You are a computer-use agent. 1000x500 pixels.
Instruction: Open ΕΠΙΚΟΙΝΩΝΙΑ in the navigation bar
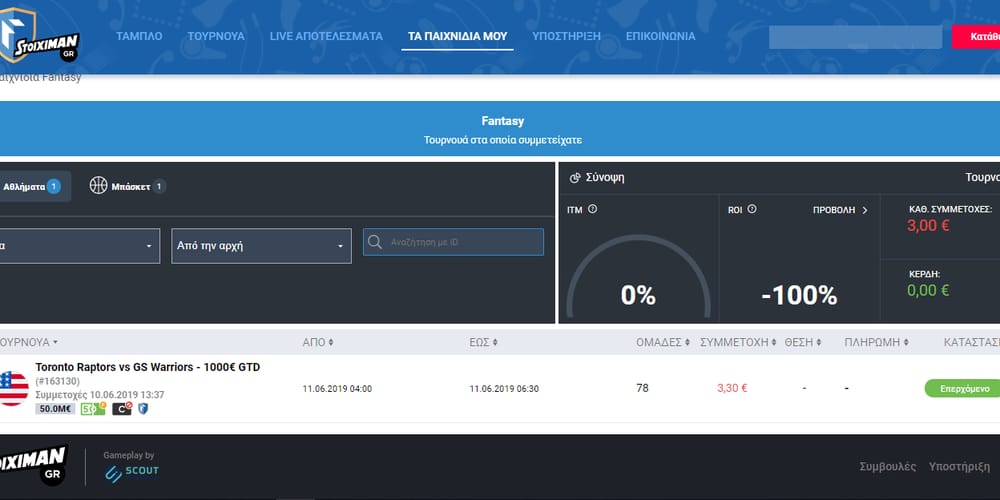(660, 36)
